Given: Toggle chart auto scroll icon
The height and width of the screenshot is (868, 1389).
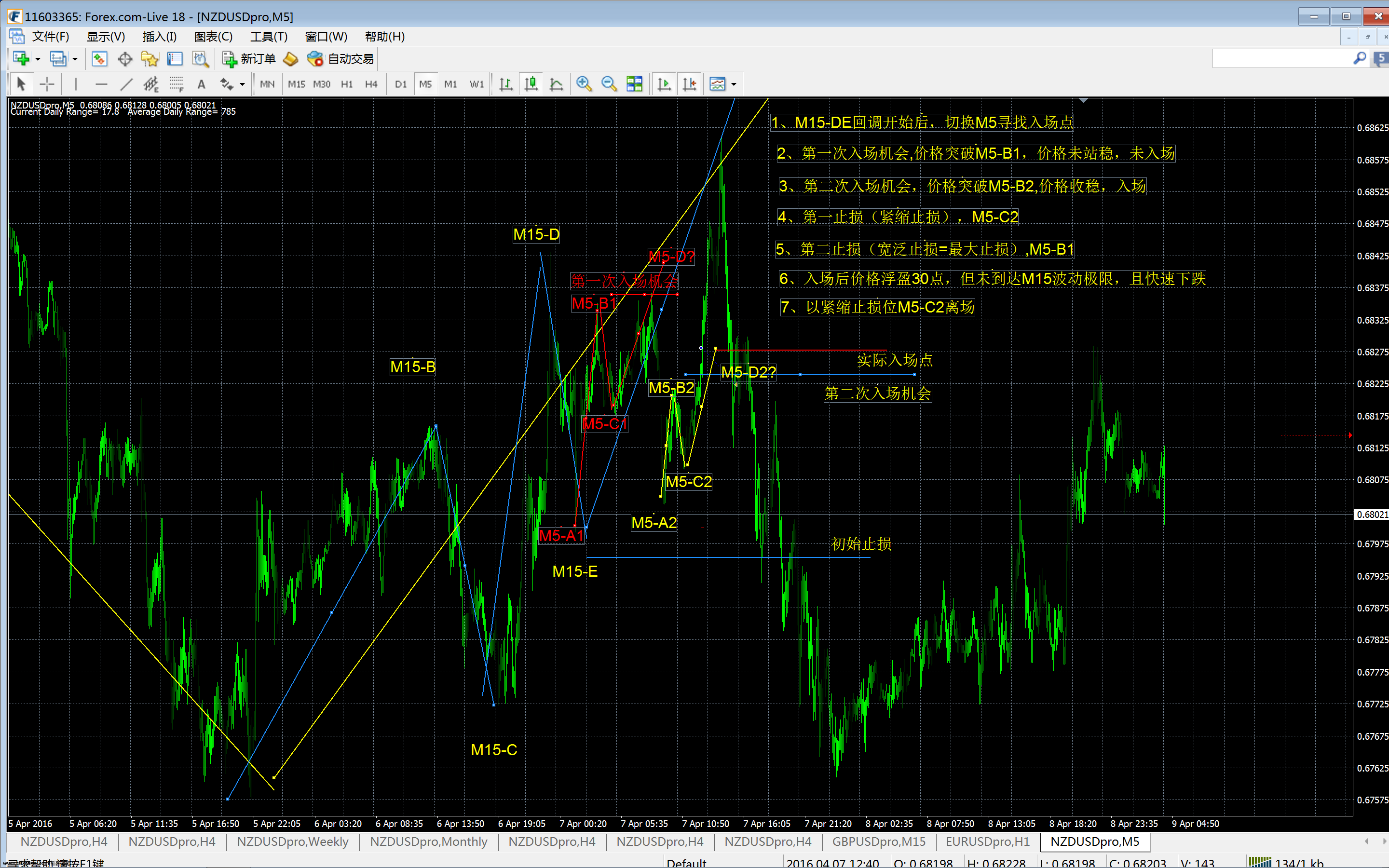Looking at the screenshot, I should point(664,84).
